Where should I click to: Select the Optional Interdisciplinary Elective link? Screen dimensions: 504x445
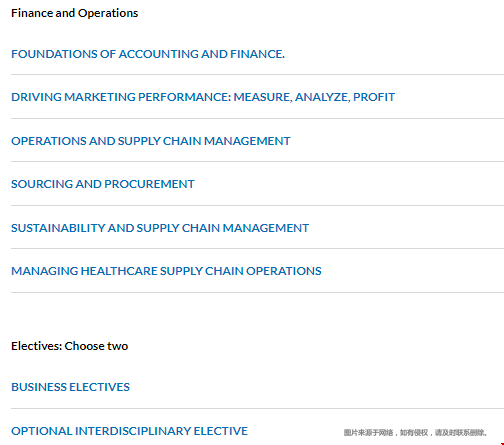[x=129, y=431]
